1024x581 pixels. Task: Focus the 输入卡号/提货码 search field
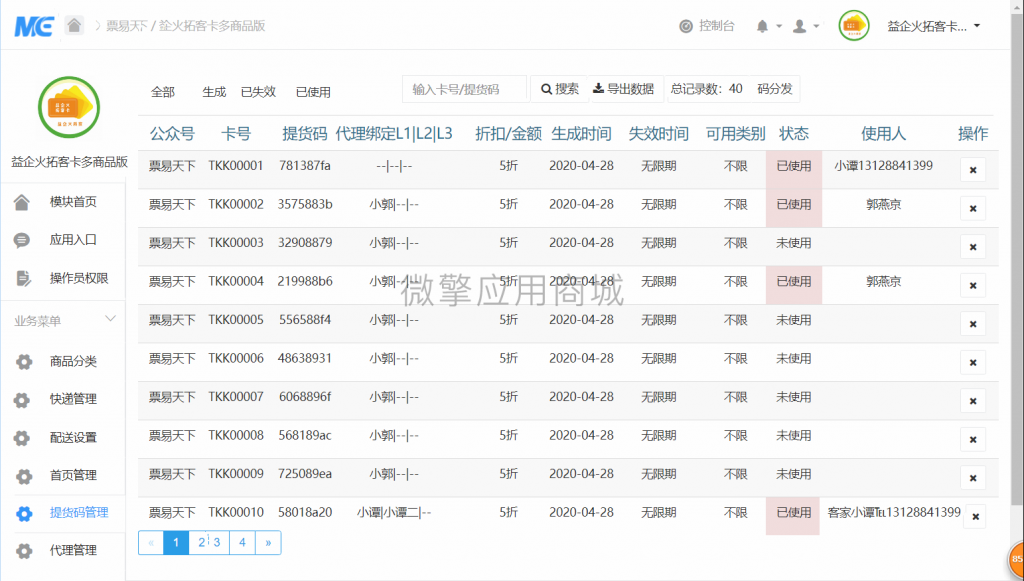tap(464, 89)
